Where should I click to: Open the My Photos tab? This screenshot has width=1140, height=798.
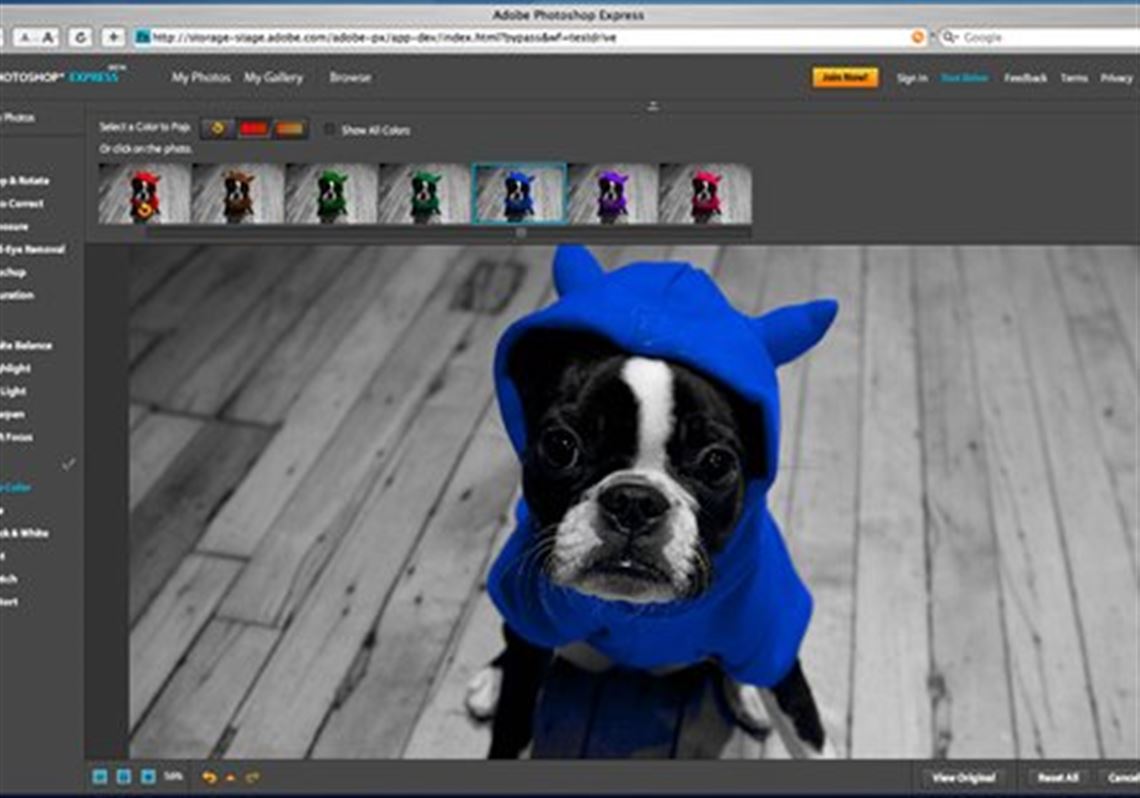point(201,77)
